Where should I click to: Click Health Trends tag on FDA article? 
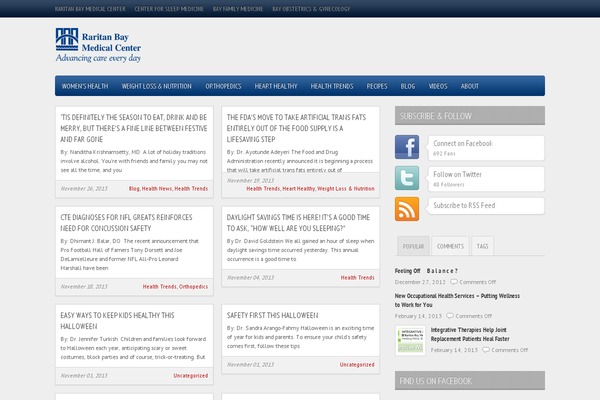point(263,189)
